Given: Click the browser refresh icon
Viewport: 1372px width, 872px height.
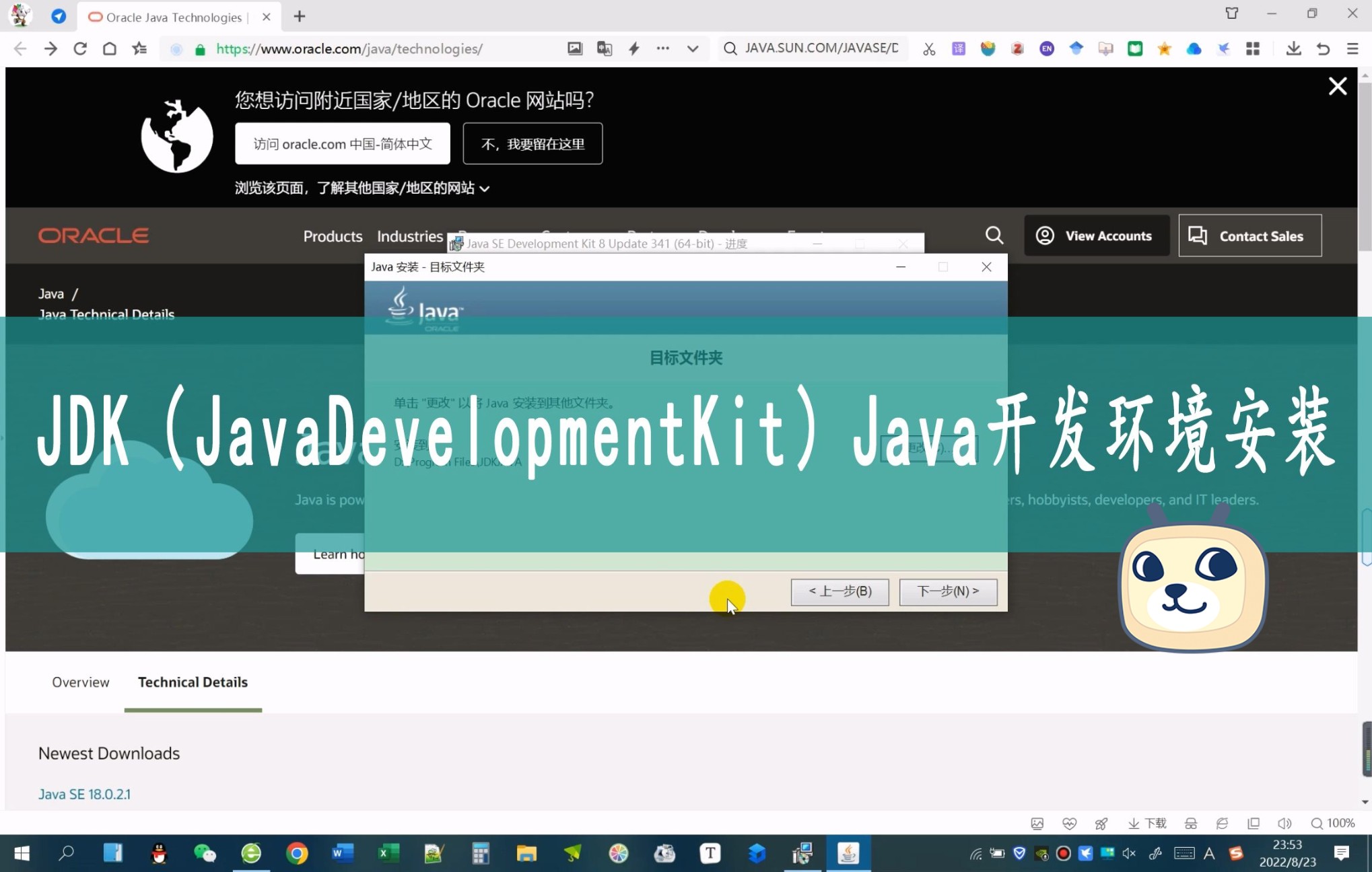Looking at the screenshot, I should coord(80,48).
